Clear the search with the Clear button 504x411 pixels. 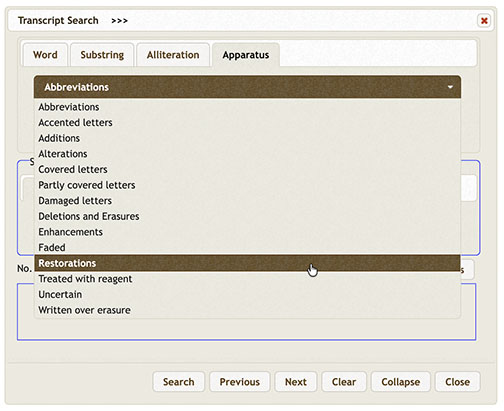tap(344, 382)
